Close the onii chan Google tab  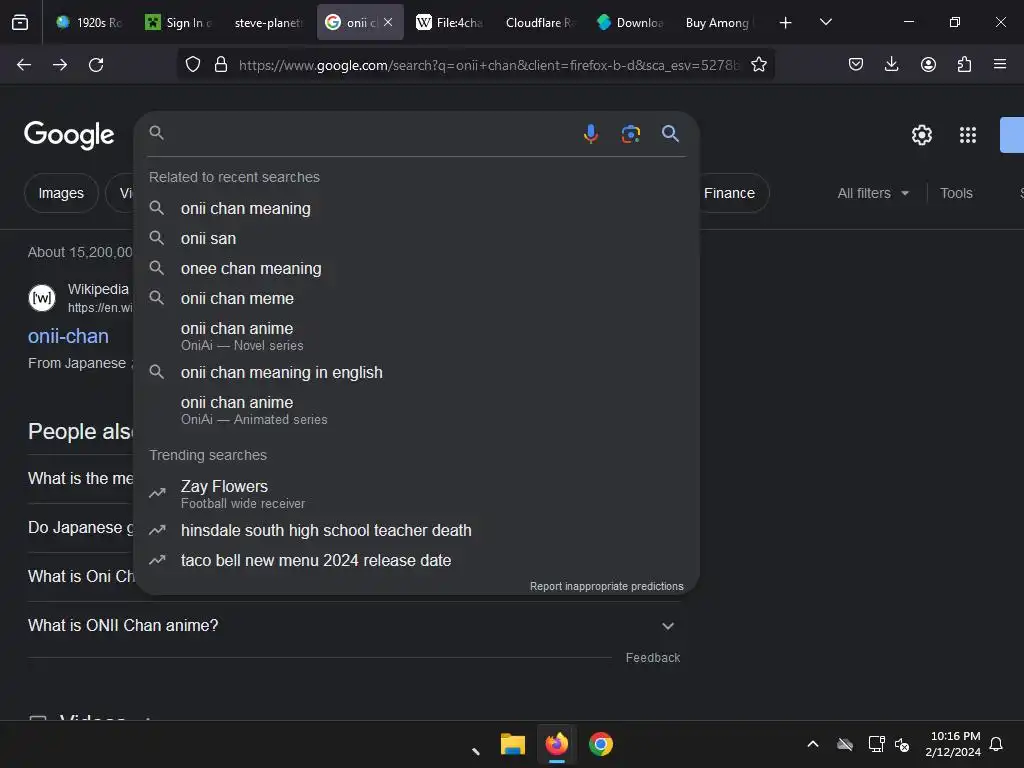[388, 22]
